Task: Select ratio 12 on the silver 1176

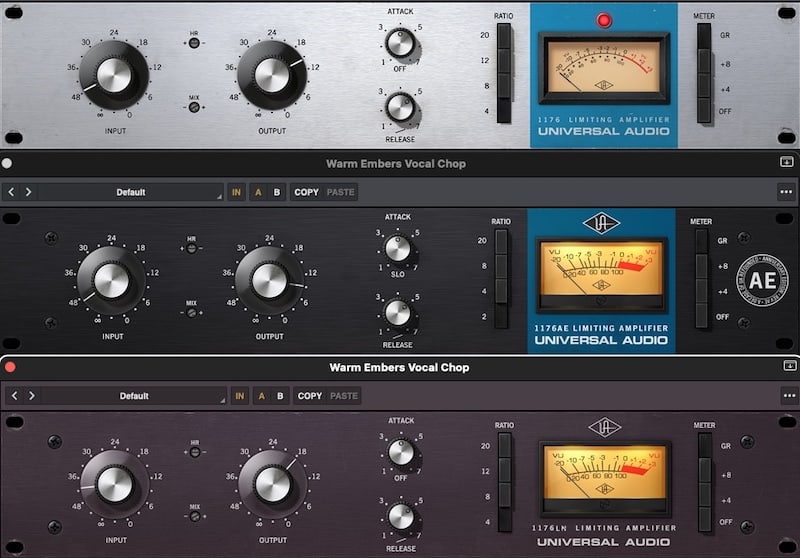Action: click(x=504, y=61)
